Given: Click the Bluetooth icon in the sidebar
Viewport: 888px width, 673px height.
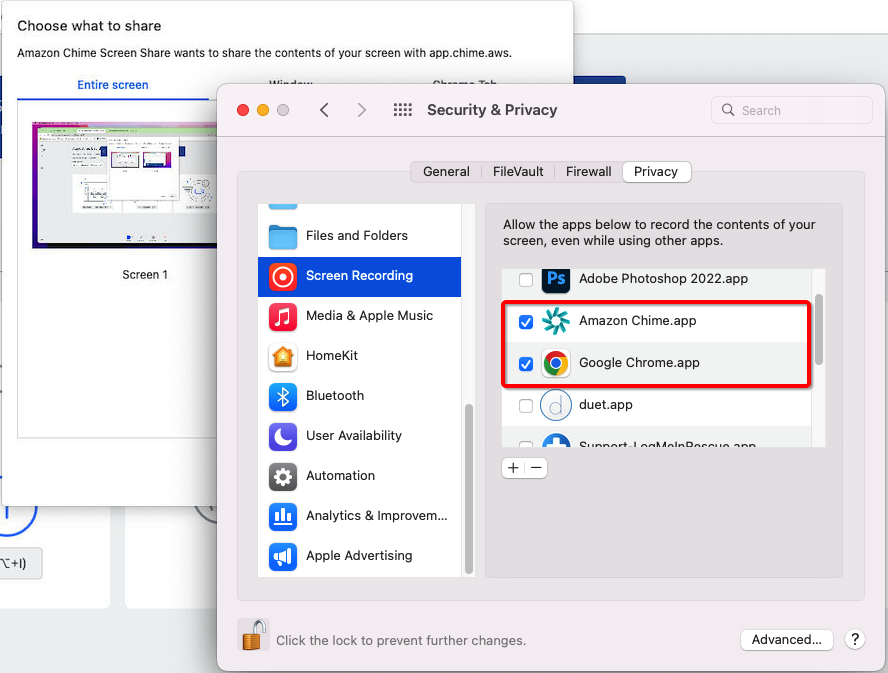Looking at the screenshot, I should coord(283,397).
